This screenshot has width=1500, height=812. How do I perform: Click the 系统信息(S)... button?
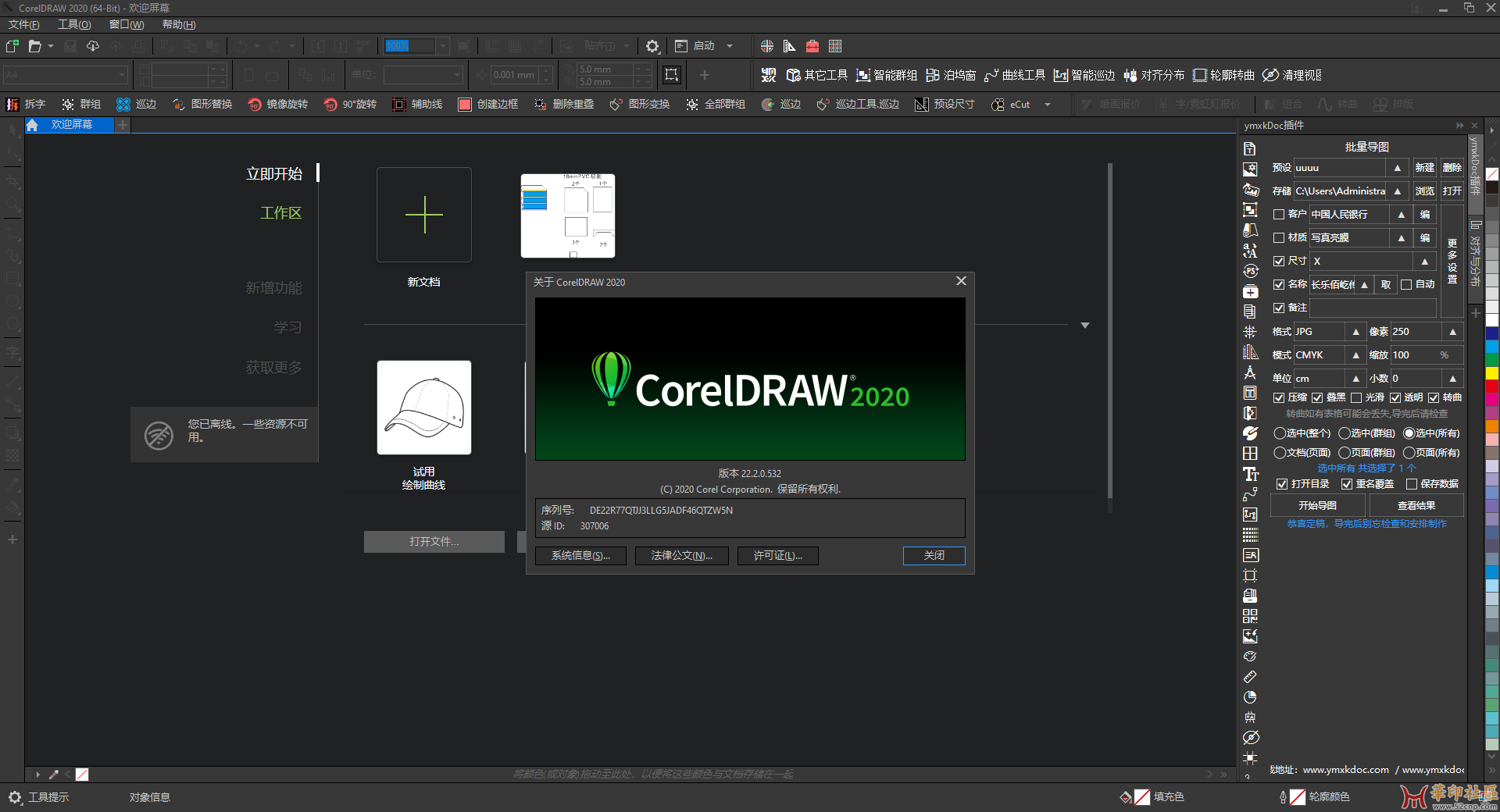(580, 555)
